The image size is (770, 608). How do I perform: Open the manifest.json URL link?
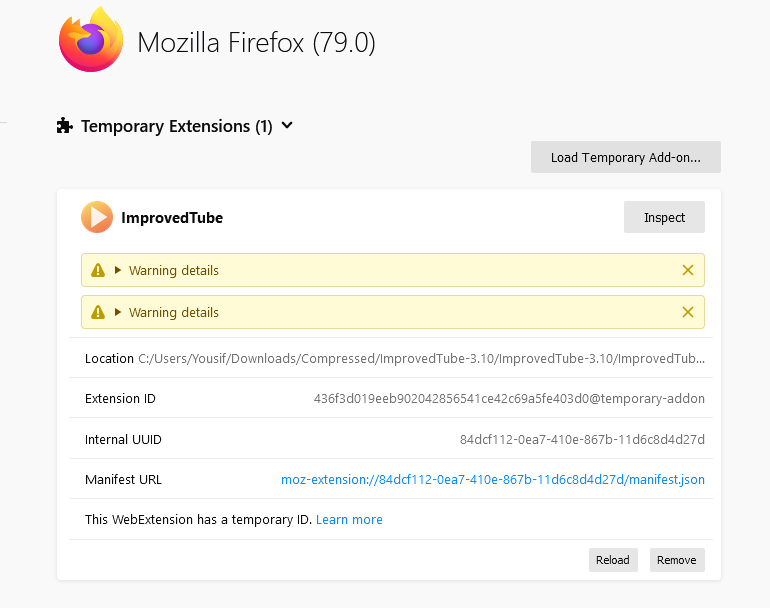492,479
